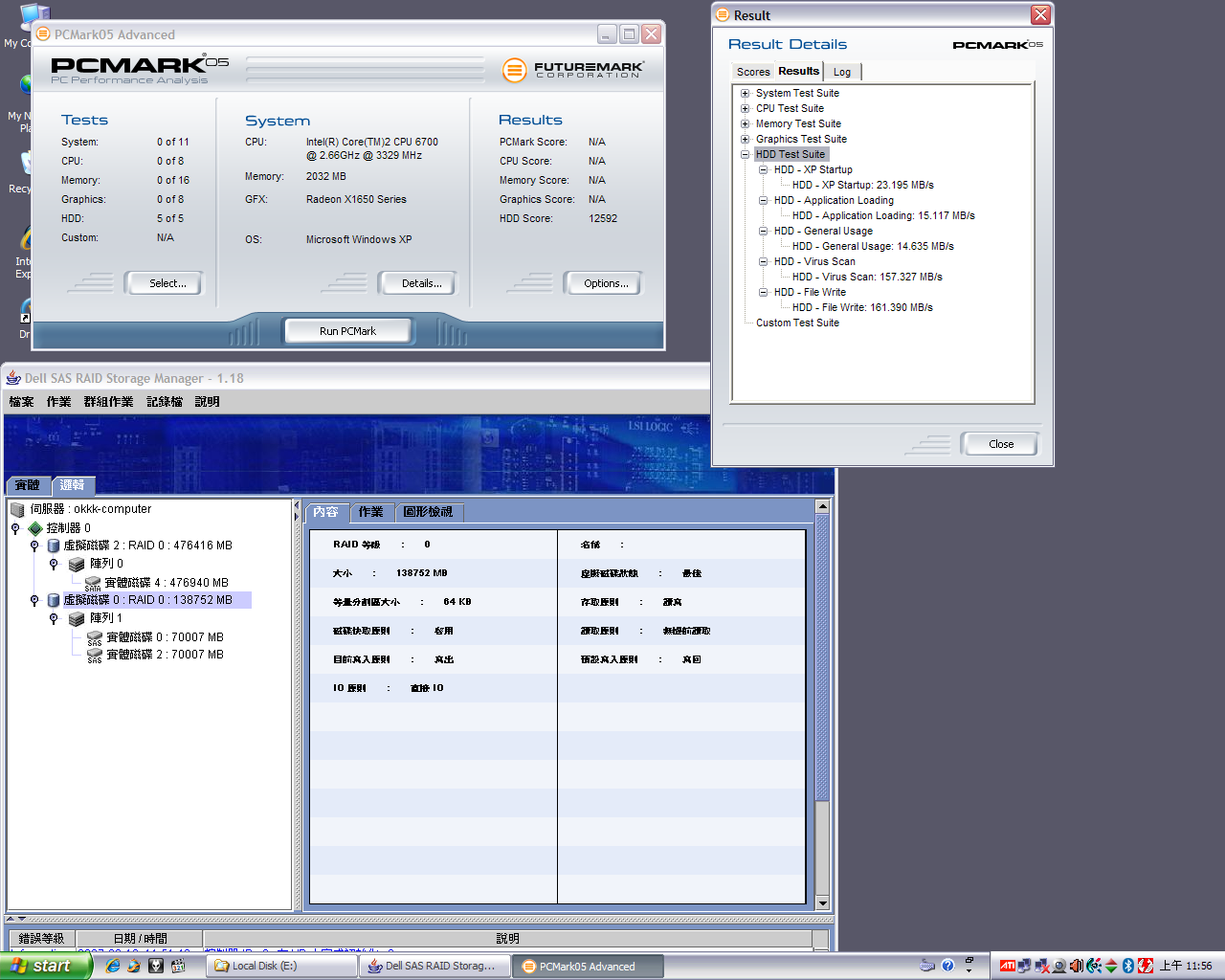Click the blue help icon in taskbar
Viewport: 1225px width, 980px height.
click(x=947, y=966)
